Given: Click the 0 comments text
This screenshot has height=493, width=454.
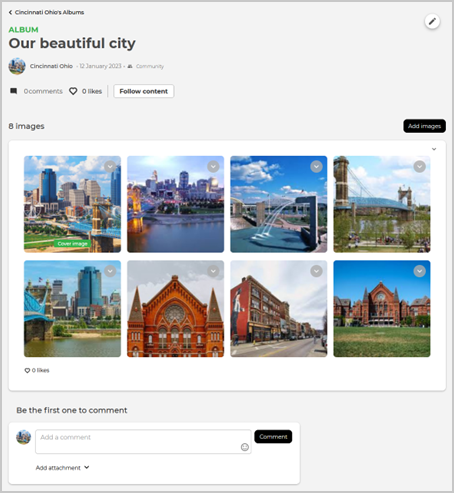Looking at the screenshot, I should (43, 91).
